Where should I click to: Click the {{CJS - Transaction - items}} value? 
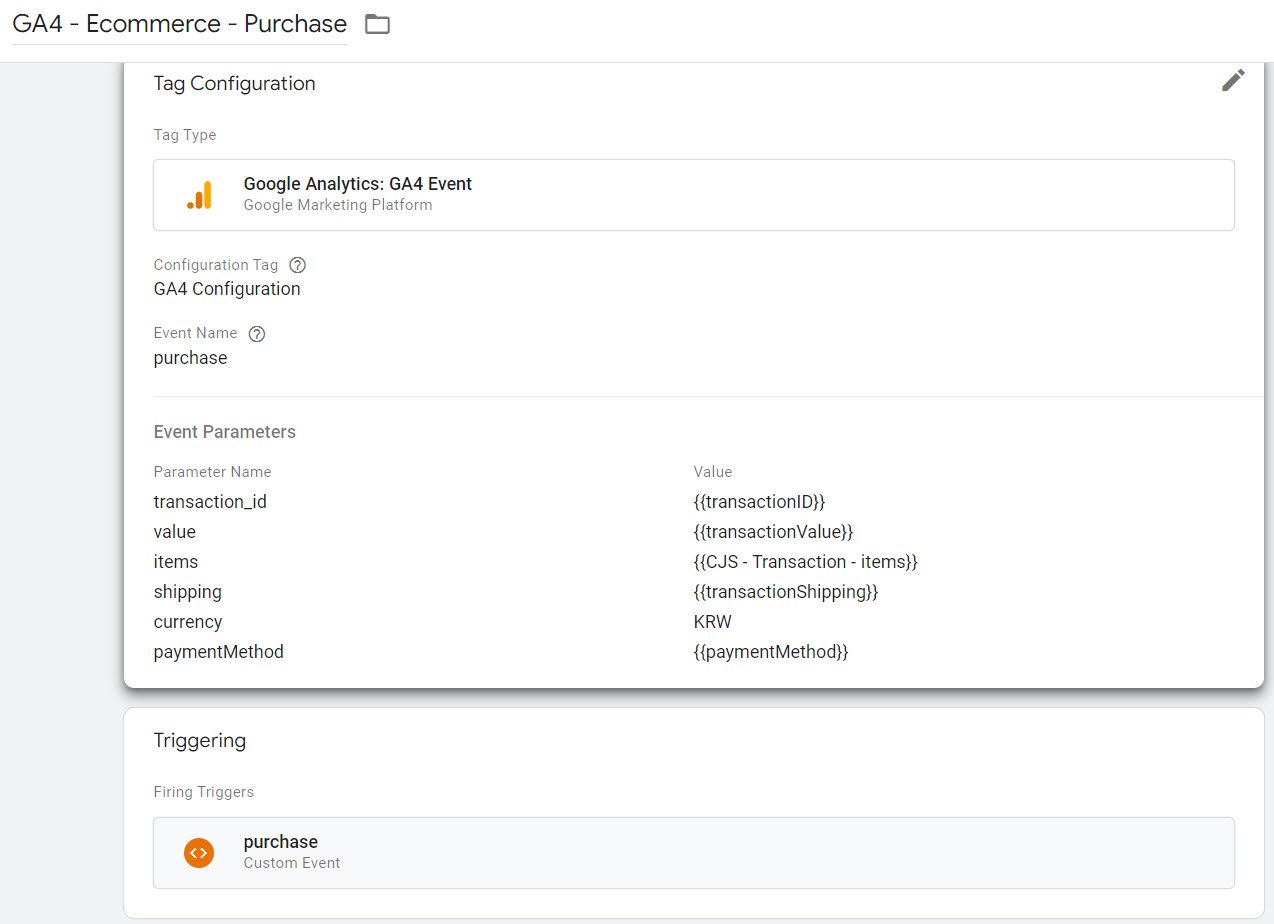[x=805, y=562]
